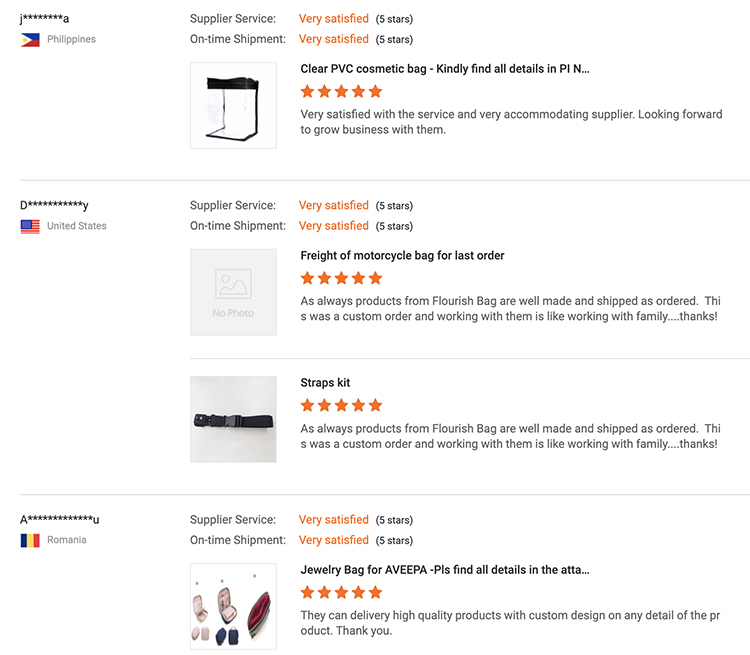Click star rating under Clear PVC cosmetic bag
This screenshot has width=750, height=655.
click(342, 91)
